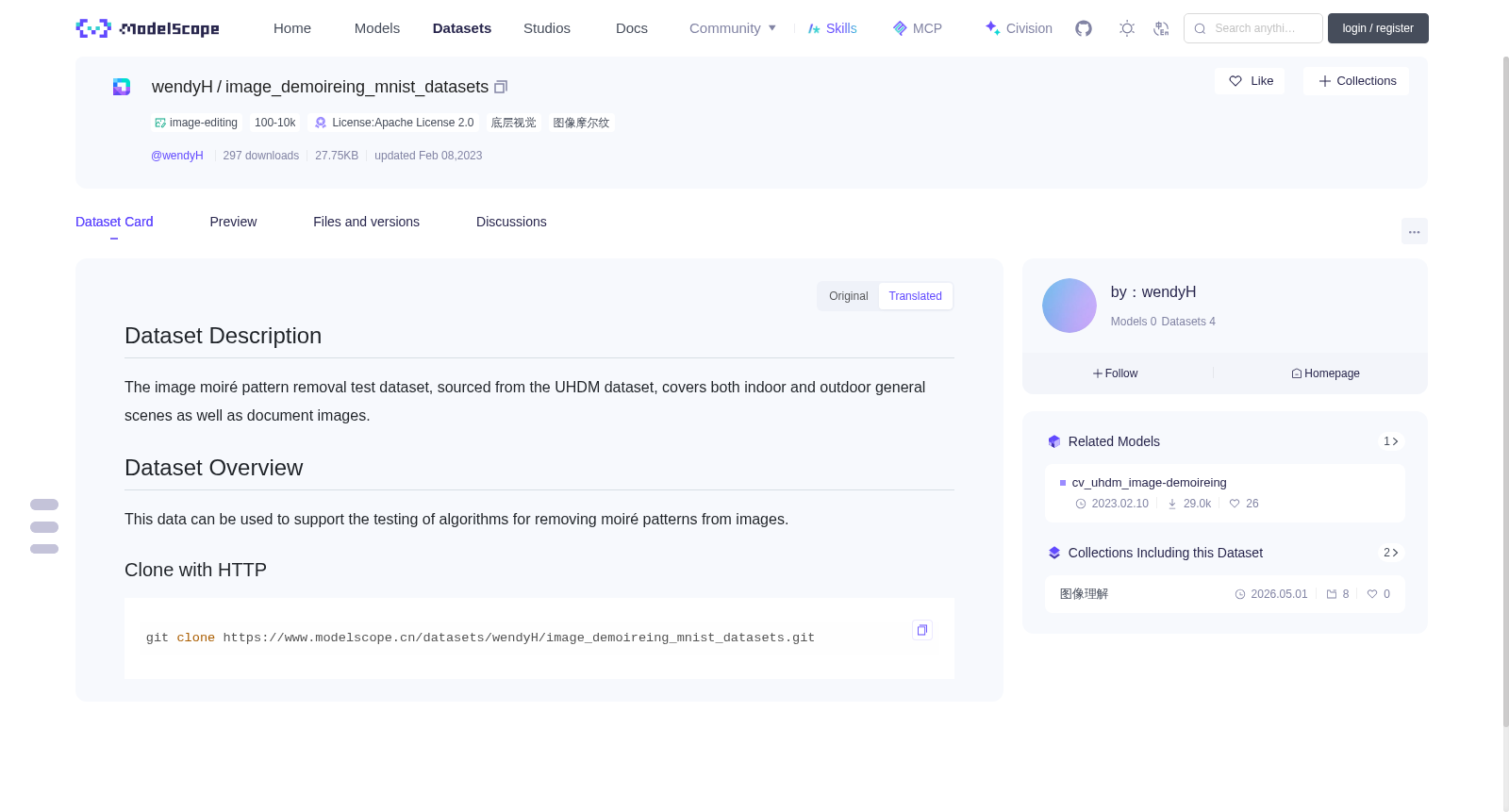
Task: Click the 'Dataset Overview' heading
Action: pyautogui.click(x=214, y=468)
